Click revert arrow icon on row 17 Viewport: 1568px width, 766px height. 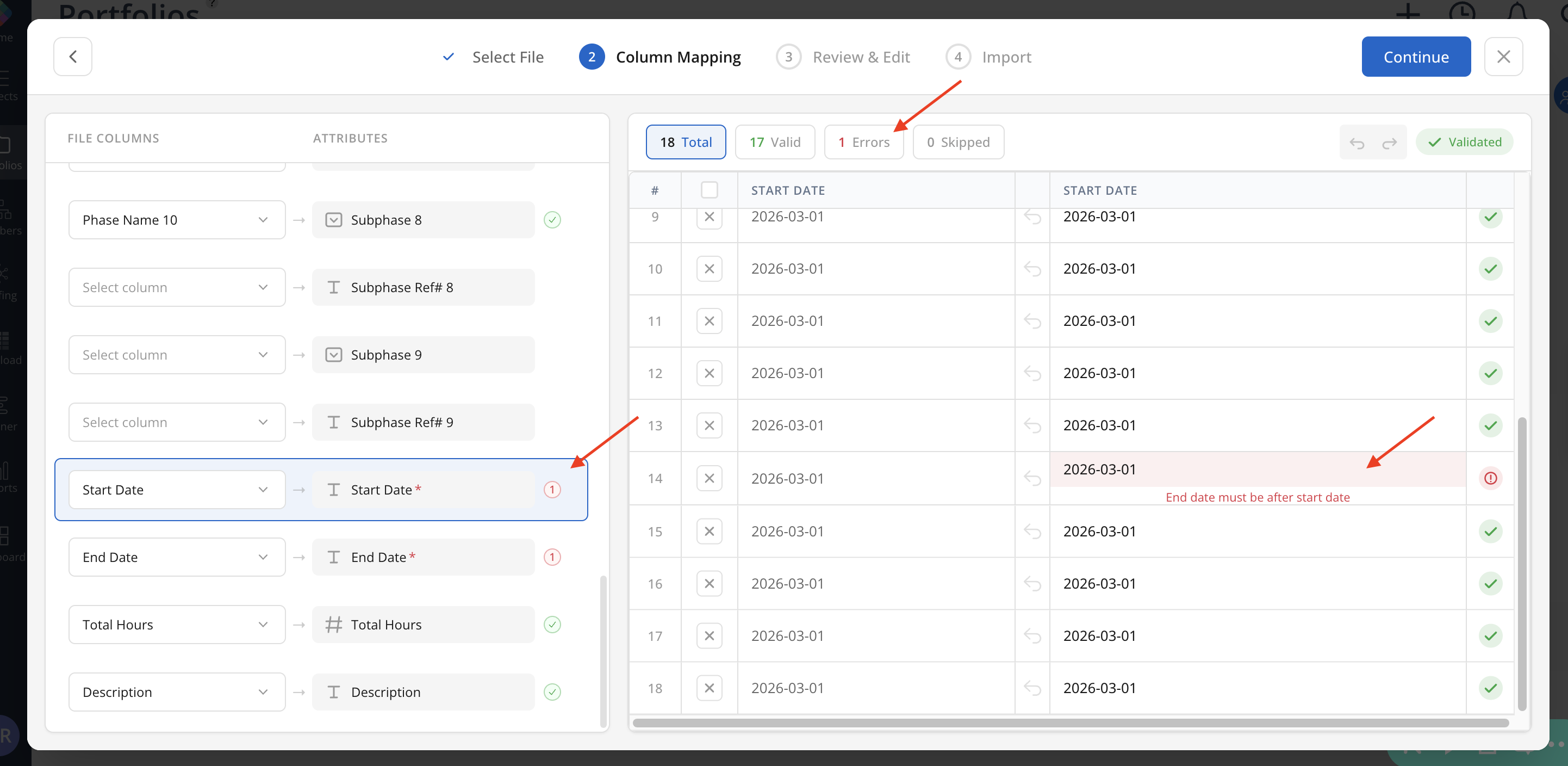pyautogui.click(x=1032, y=635)
